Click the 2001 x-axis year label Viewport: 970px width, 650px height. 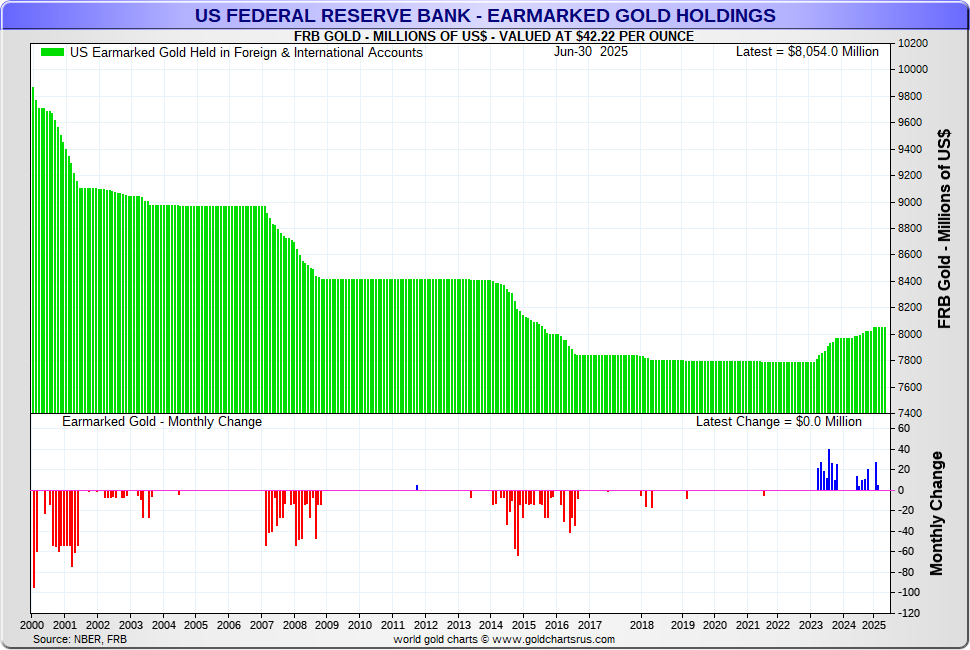[x=65, y=625]
